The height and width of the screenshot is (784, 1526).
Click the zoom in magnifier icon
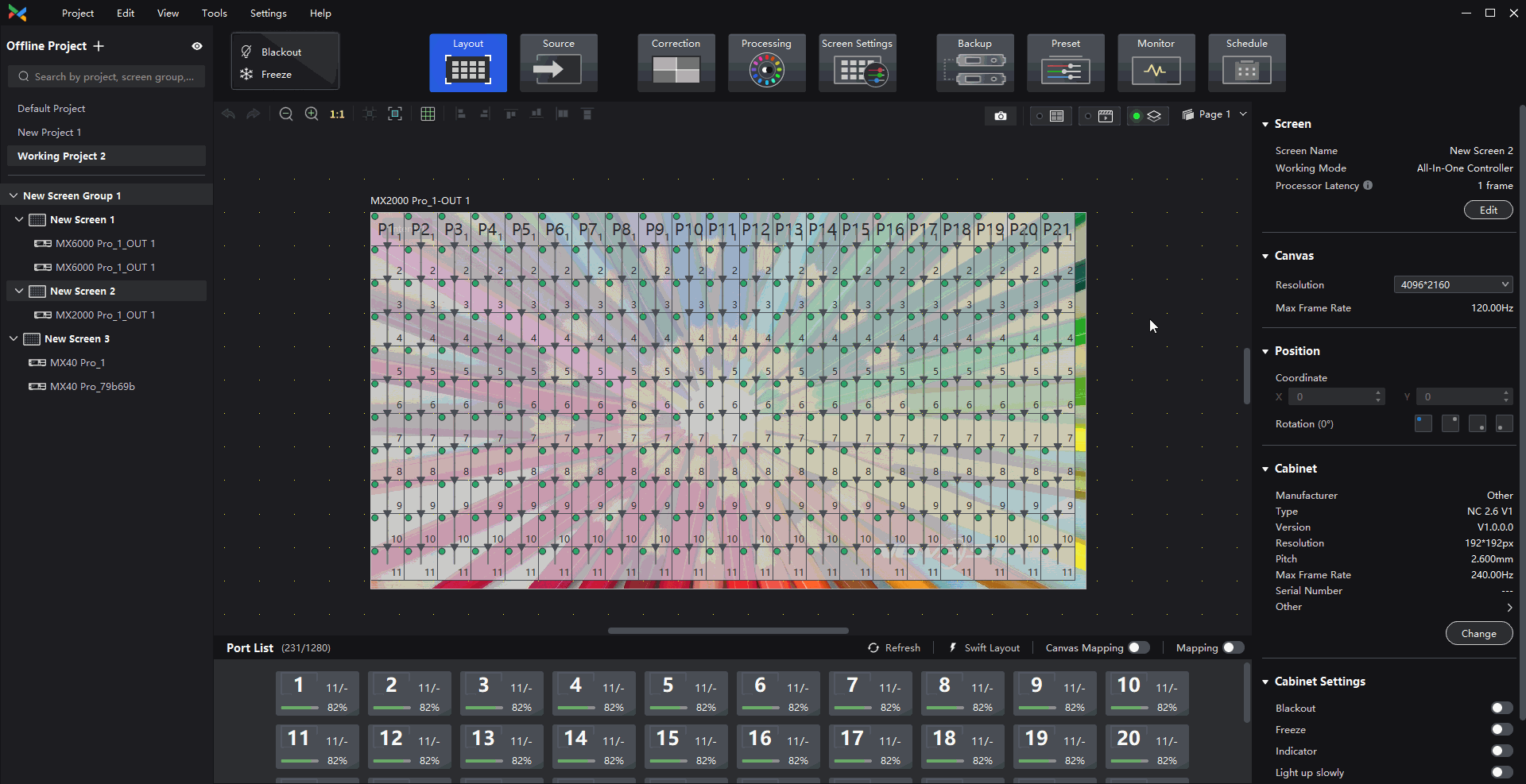pos(312,114)
